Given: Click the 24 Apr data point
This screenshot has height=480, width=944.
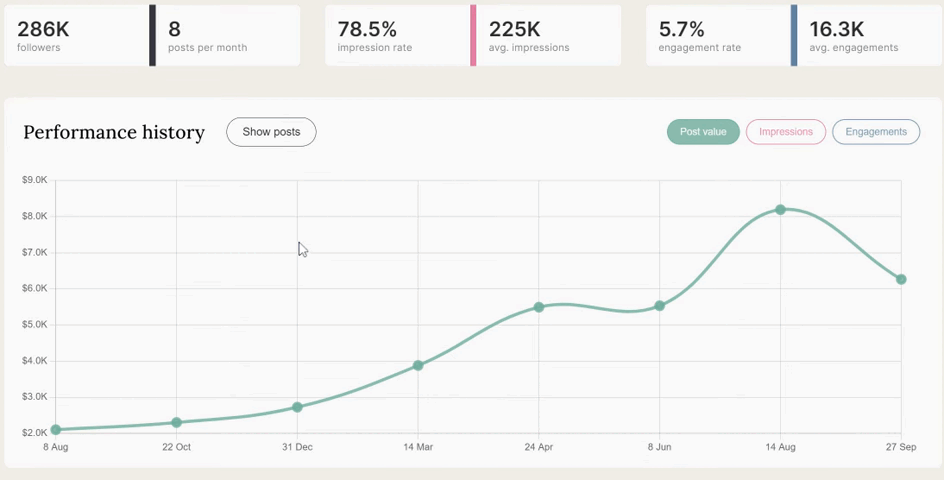Looking at the screenshot, I should 539,307.
